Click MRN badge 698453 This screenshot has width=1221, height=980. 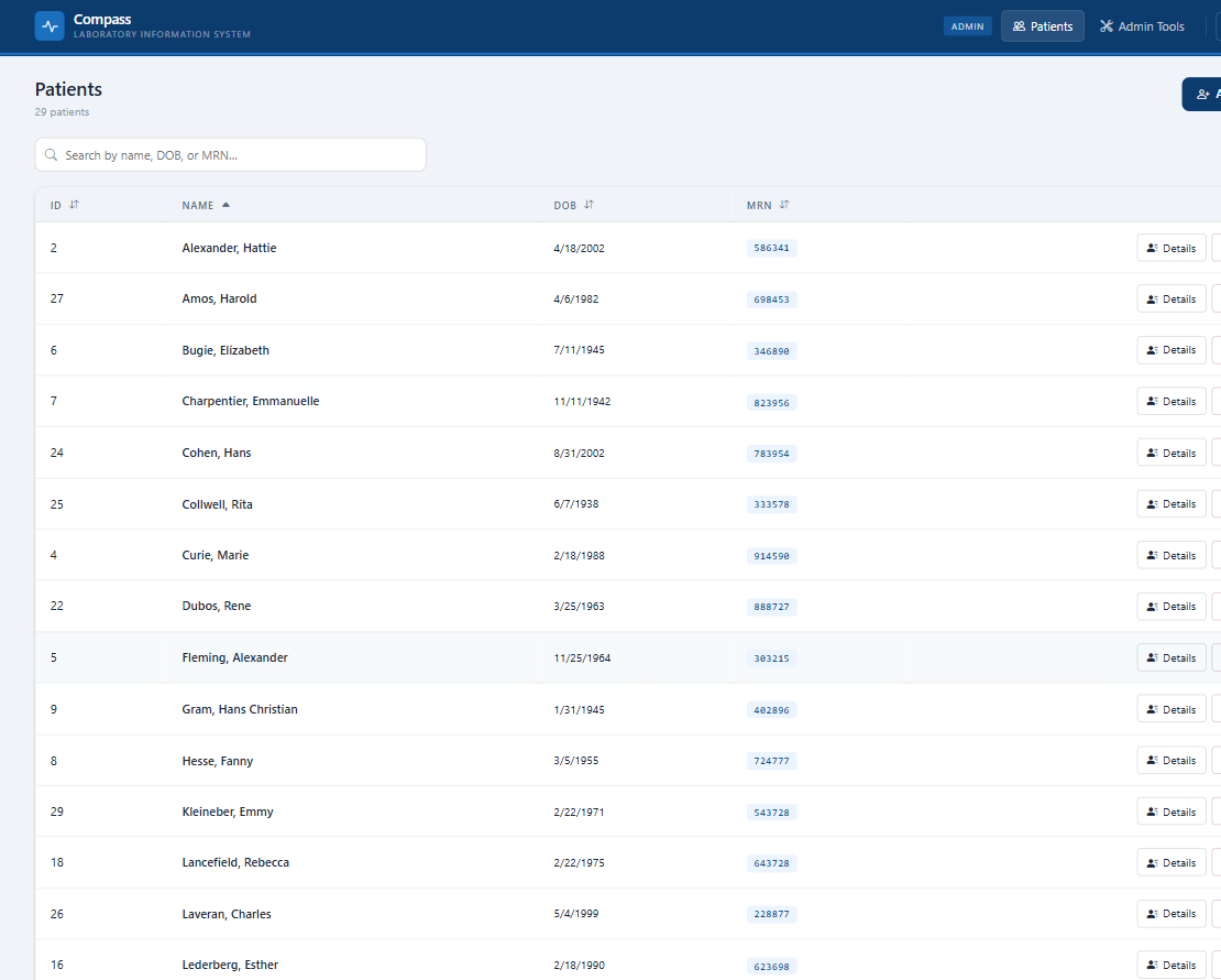click(772, 299)
